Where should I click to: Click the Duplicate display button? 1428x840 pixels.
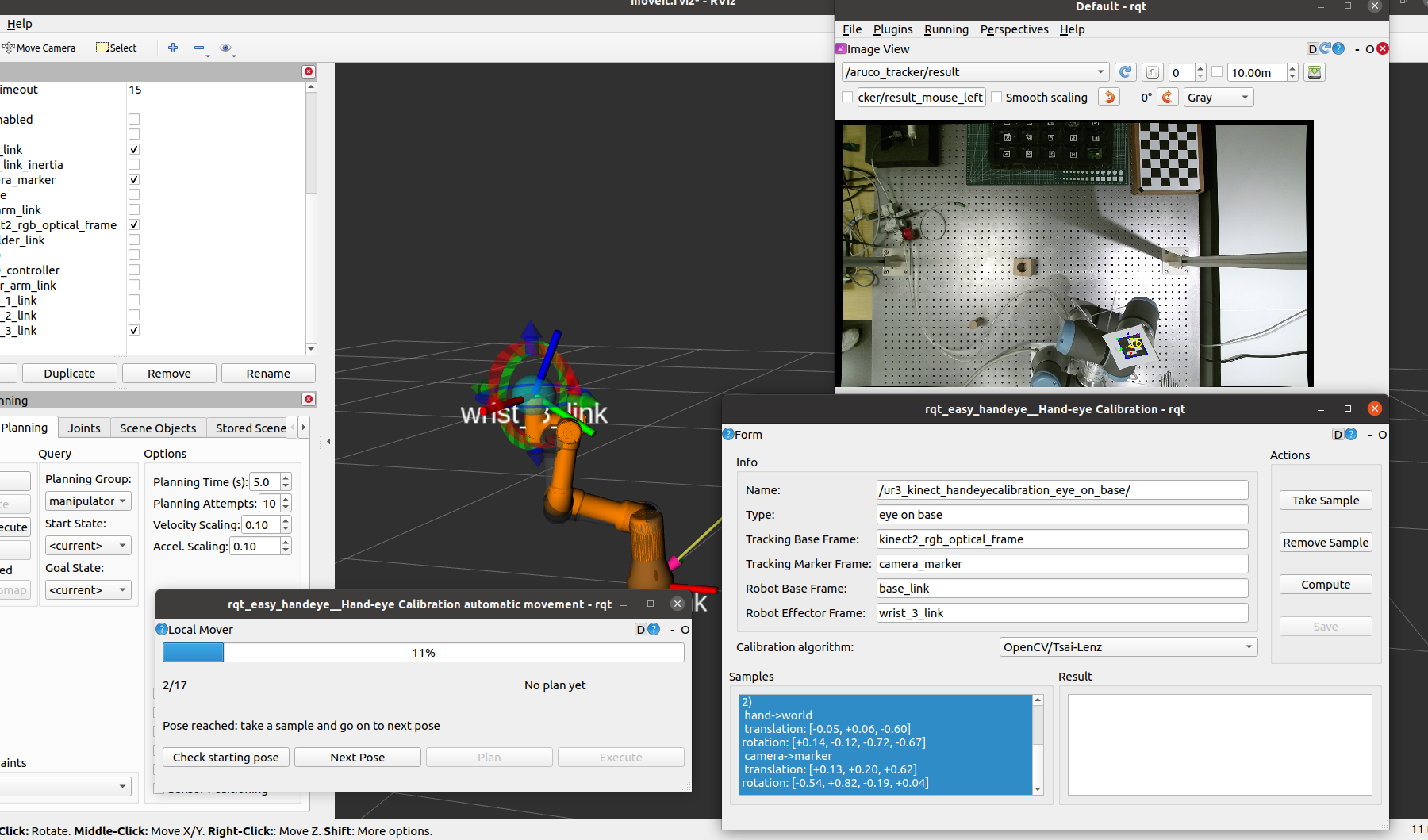click(70, 374)
